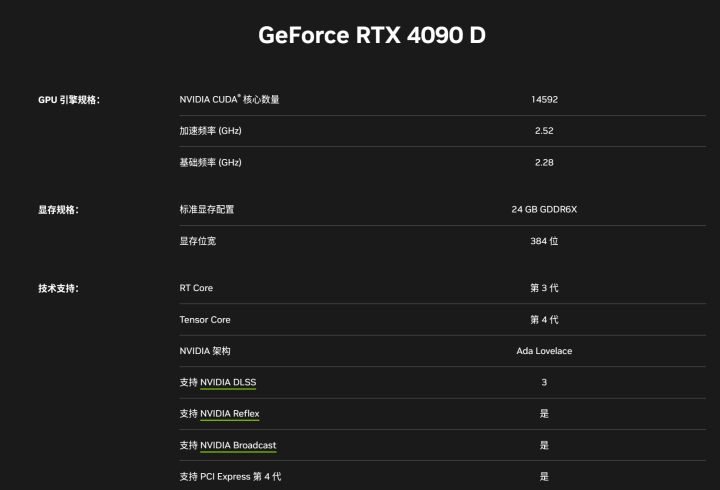
Task: Select the boost clock value 2.52
Action: click(544, 131)
